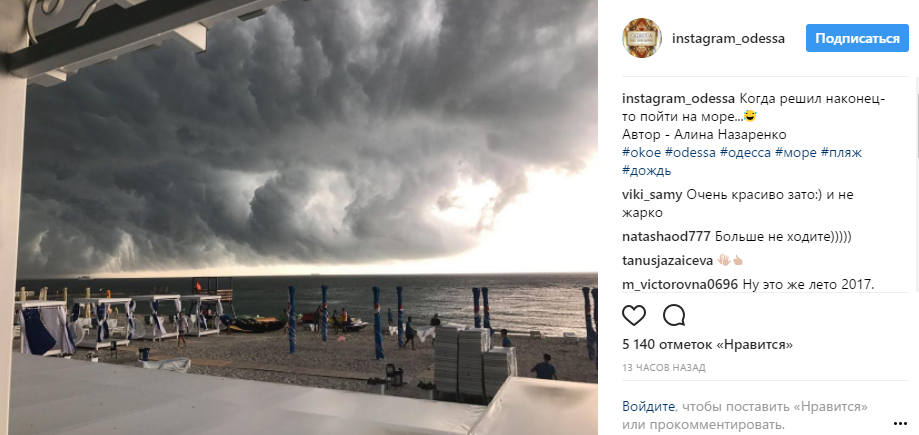Click the Подписаться follow button
Image resolution: width=919 pixels, height=435 pixels.
[857, 38]
